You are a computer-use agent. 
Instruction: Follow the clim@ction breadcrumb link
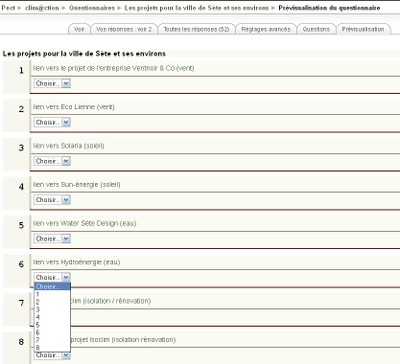(42, 8)
